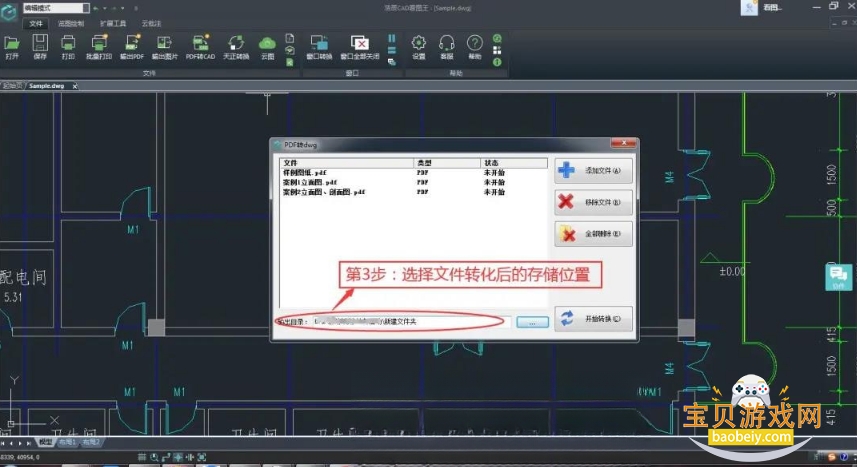Viewport: 857px width, 467px height.
Task: Click the orange S icon in system tray
Action: (x=831, y=457)
